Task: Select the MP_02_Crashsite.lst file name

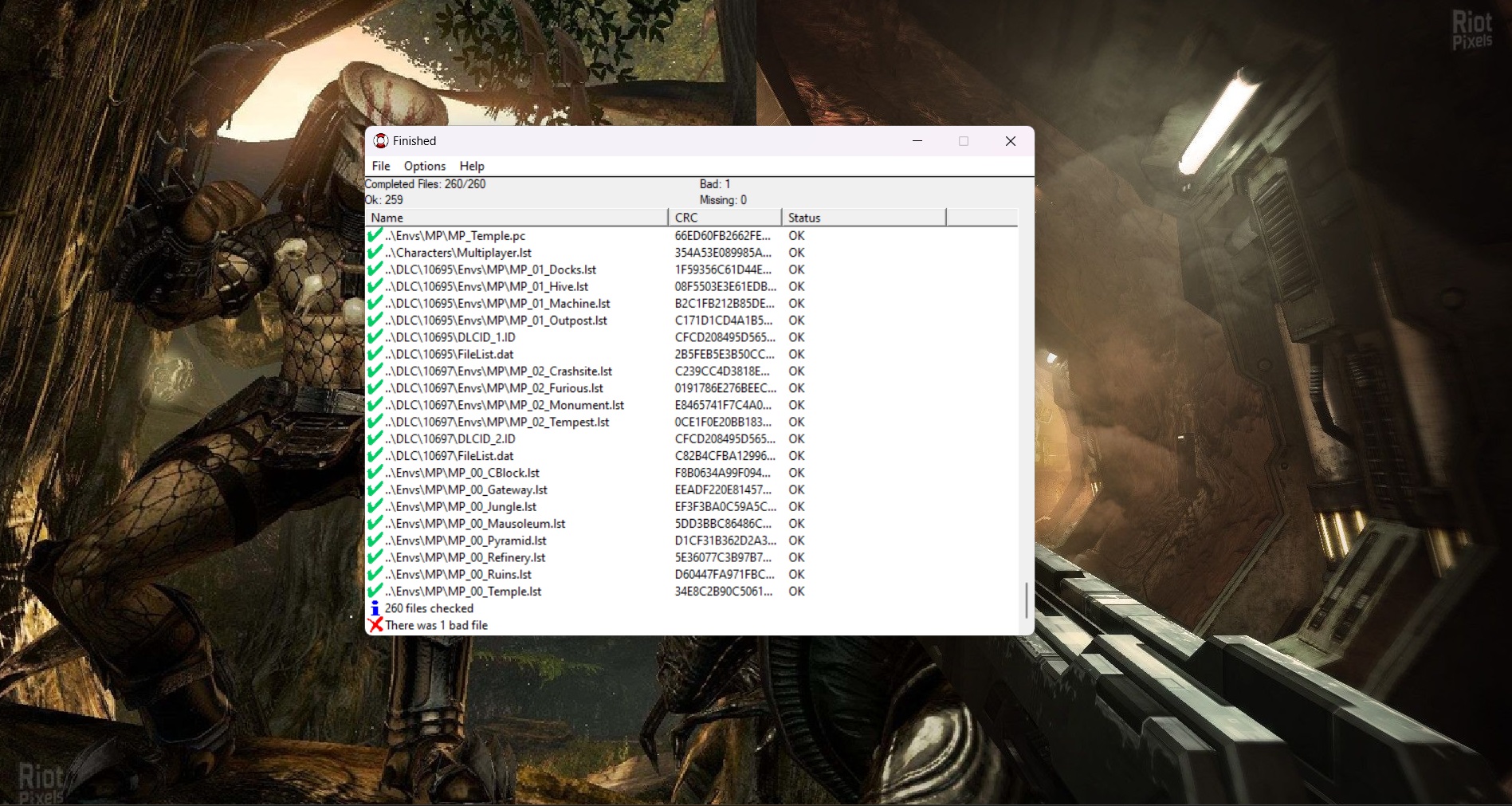Action: (x=499, y=372)
